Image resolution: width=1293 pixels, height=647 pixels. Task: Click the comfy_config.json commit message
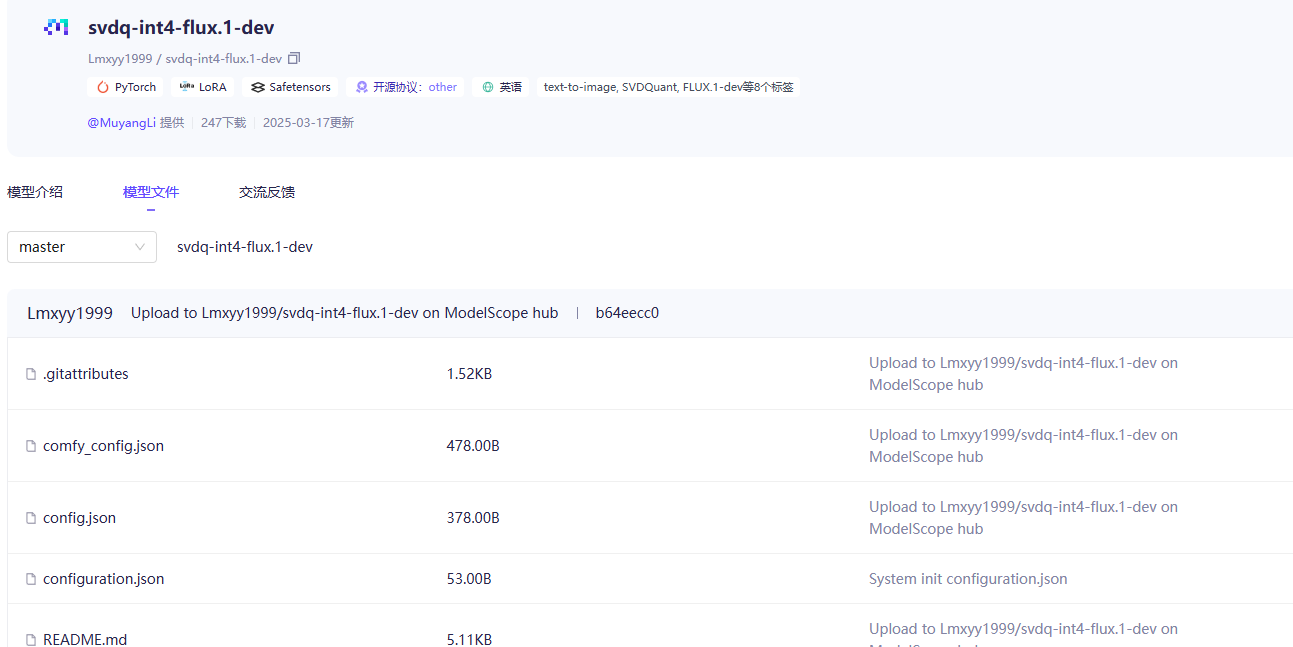point(1023,446)
